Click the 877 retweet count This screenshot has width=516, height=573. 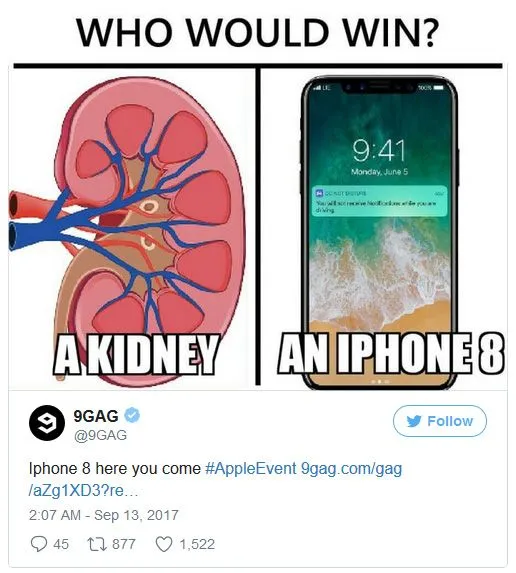tap(124, 544)
